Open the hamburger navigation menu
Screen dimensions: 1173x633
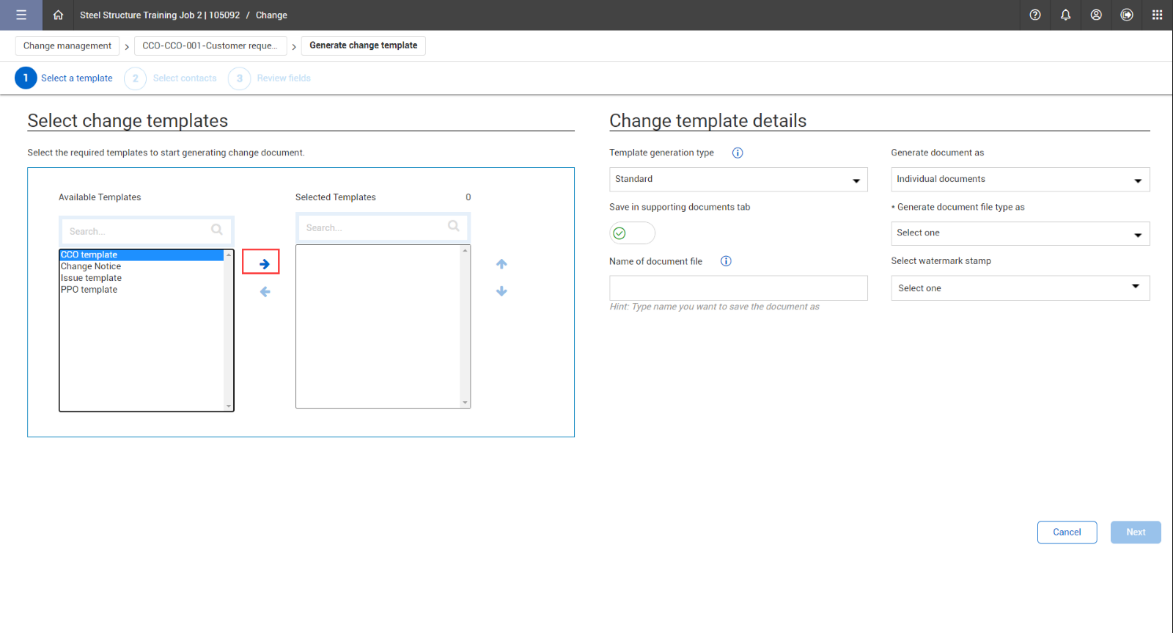coord(21,15)
